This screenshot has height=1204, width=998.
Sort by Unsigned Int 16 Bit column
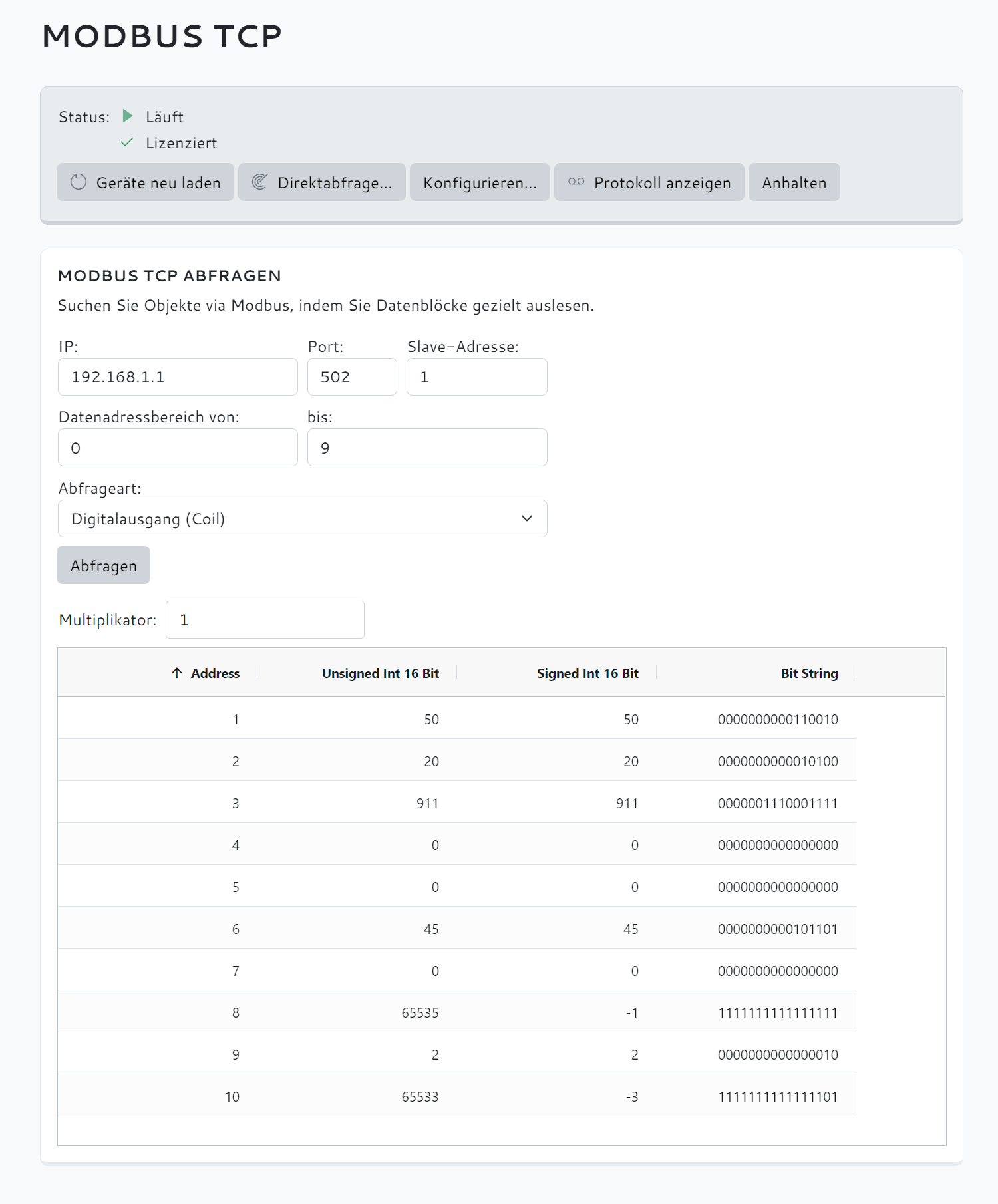point(381,673)
